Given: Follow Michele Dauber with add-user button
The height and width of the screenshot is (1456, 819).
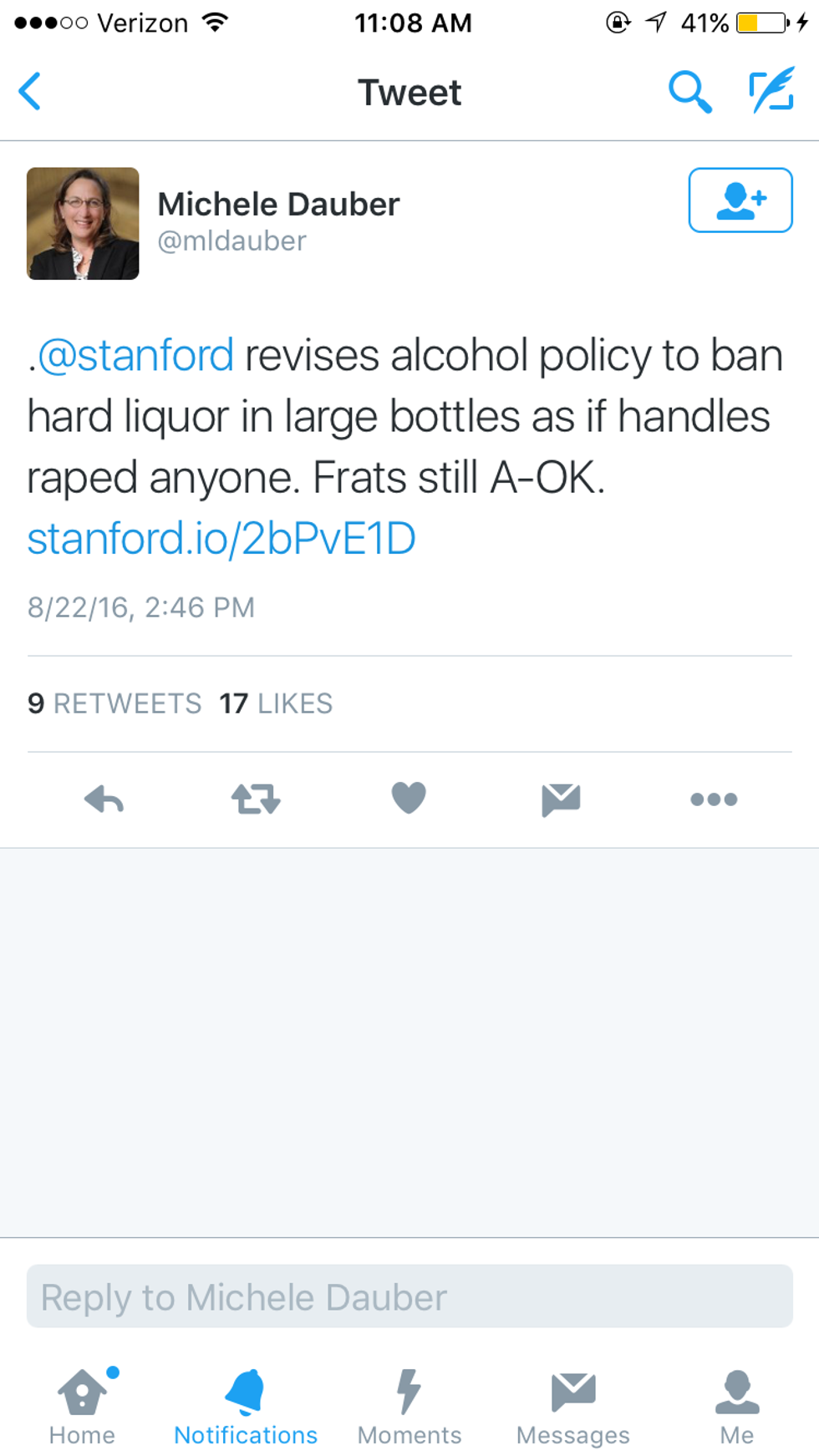Looking at the screenshot, I should [x=740, y=200].
